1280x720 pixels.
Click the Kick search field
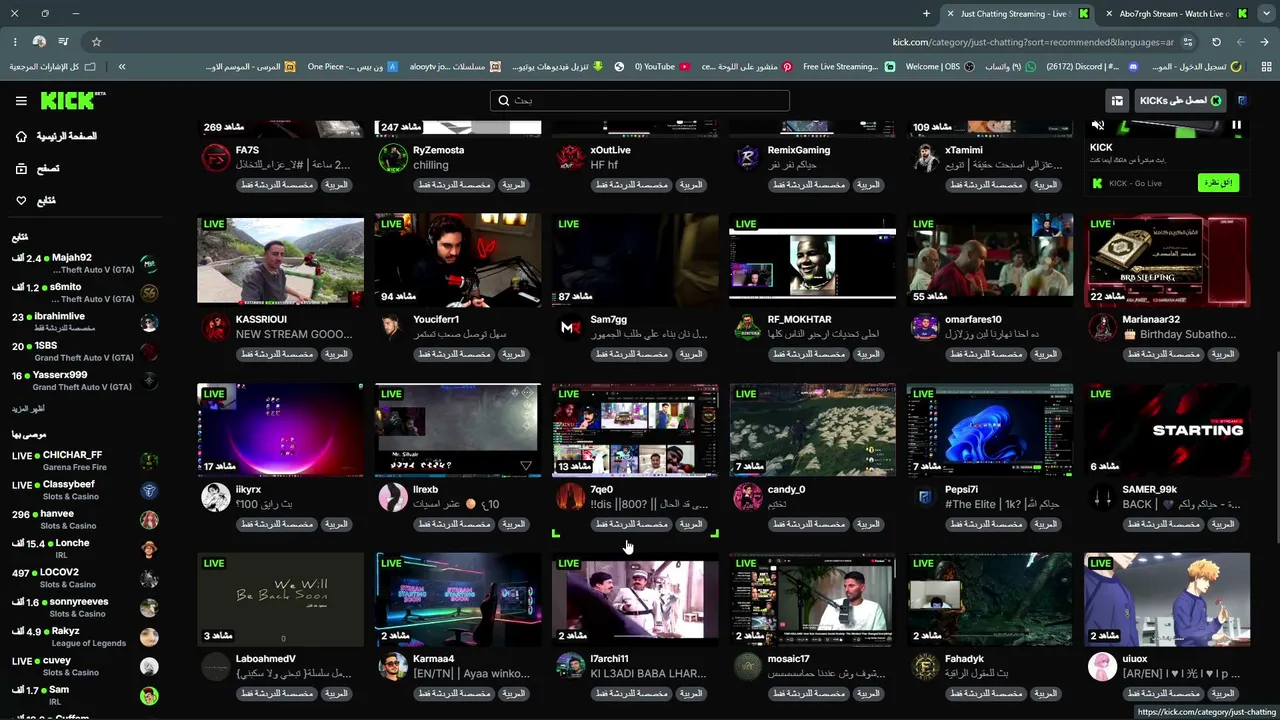[x=640, y=100]
